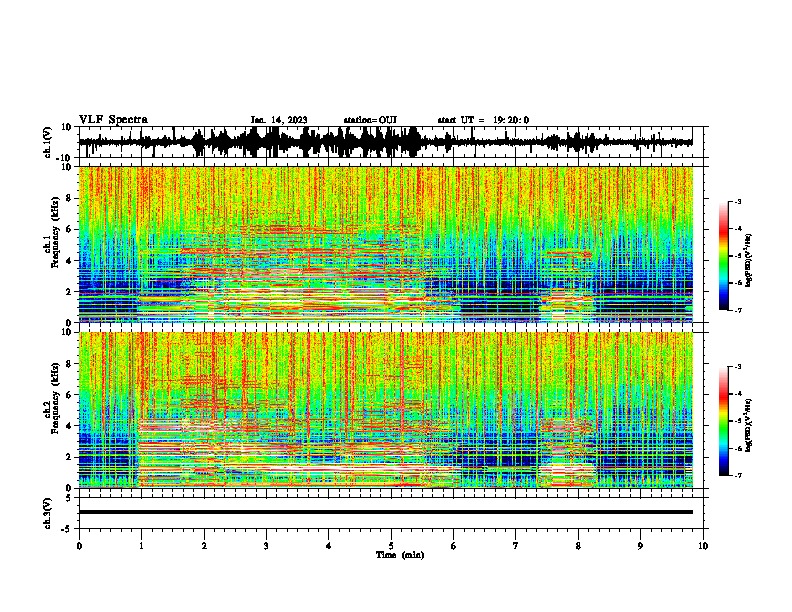792x612 pixels.
Task: Click the "-7" value on the ch.2 colorbar
Action: 737,475
